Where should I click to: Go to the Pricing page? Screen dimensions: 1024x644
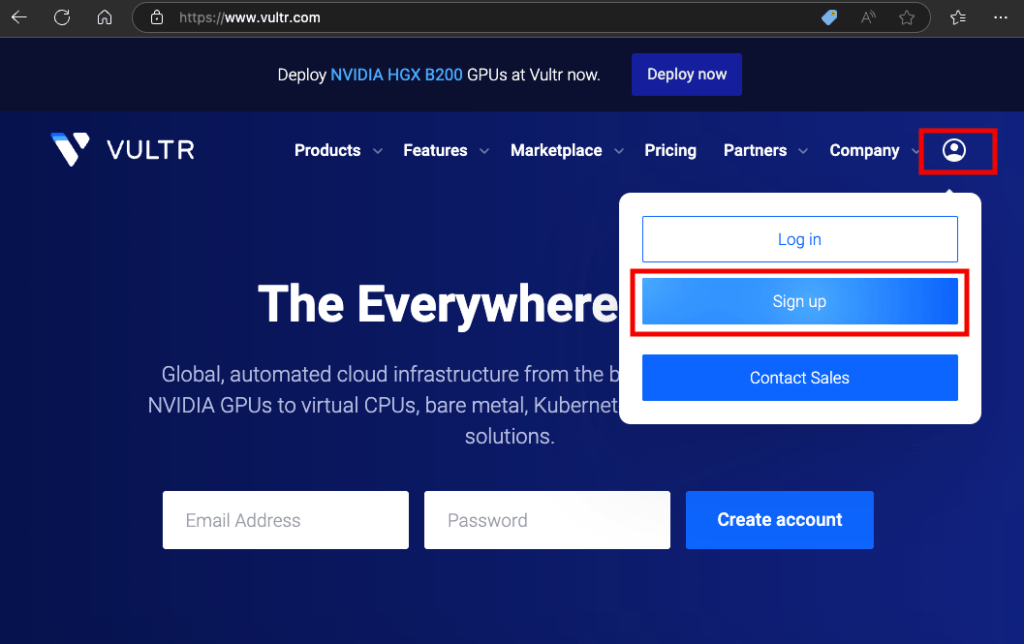(670, 151)
